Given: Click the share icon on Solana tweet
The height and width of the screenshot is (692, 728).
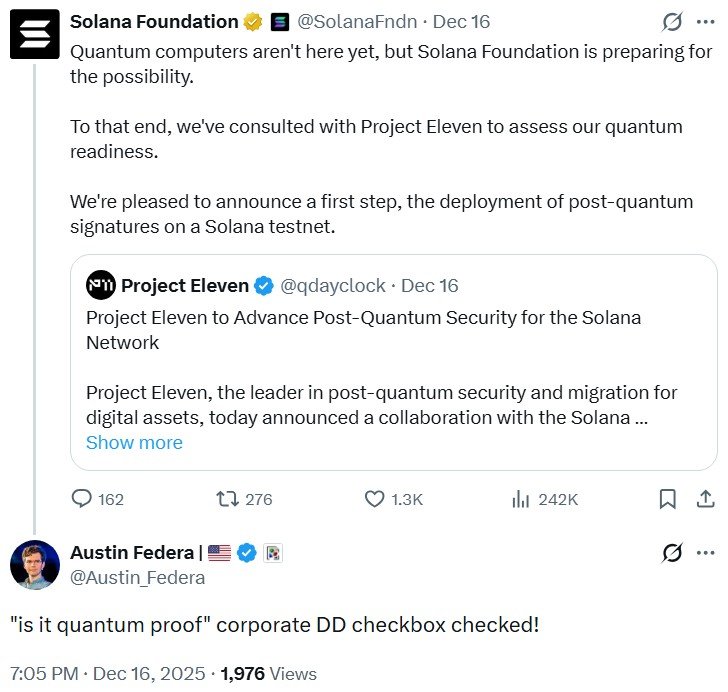Looking at the screenshot, I should (704, 498).
